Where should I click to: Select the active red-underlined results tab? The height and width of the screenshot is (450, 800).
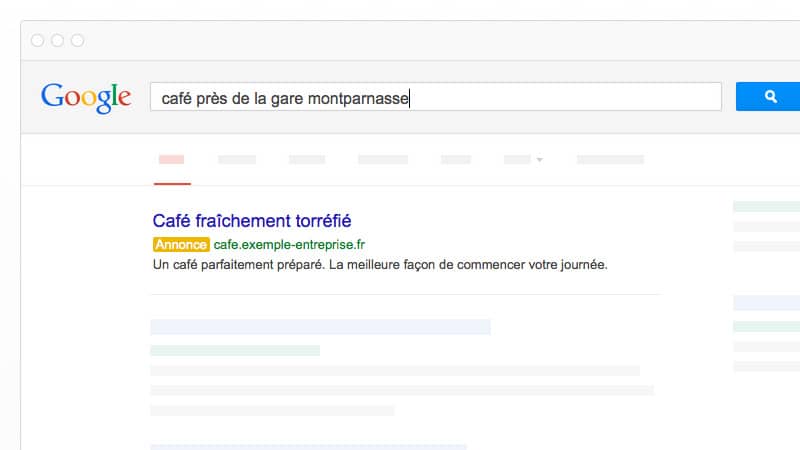[x=172, y=160]
